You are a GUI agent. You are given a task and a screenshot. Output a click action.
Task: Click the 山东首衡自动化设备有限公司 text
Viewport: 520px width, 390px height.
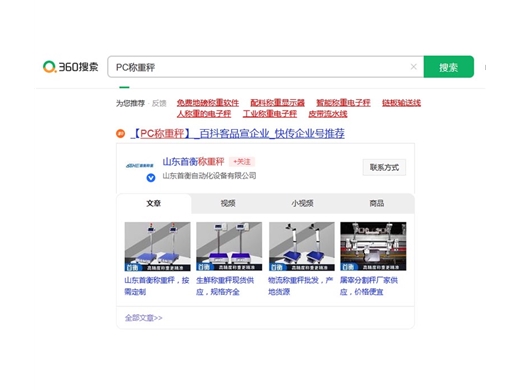point(209,176)
